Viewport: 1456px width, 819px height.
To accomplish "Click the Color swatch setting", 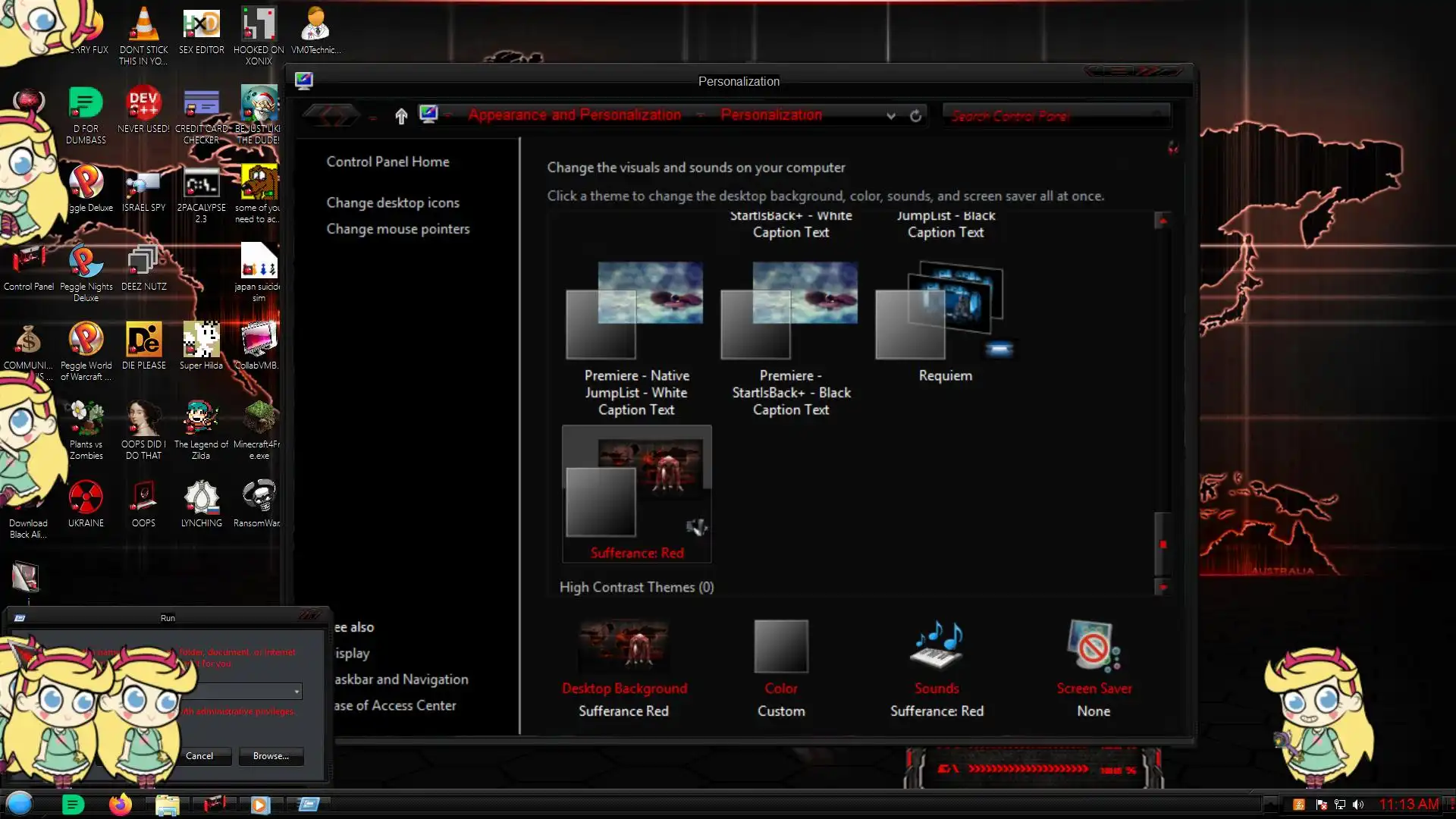I will [x=780, y=647].
